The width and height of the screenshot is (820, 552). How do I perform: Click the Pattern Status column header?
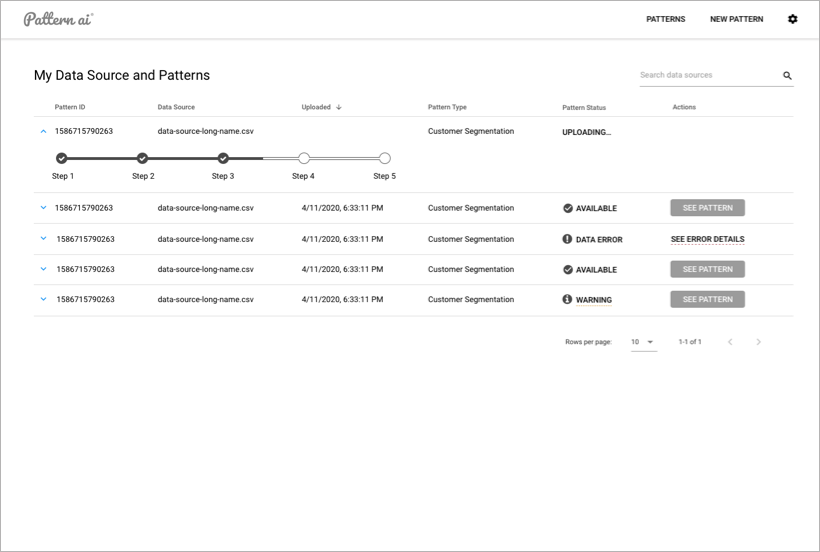pyautogui.click(x=584, y=107)
